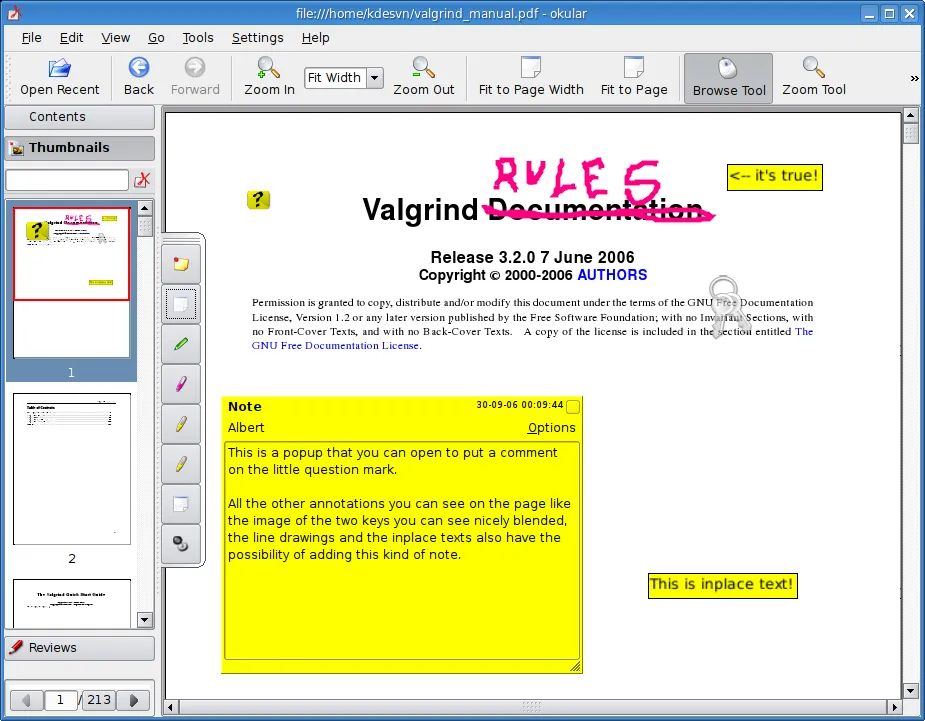Viewport: 925px width, 721px height.
Task: Click the horizontal scrollbar handle
Action: point(533,707)
